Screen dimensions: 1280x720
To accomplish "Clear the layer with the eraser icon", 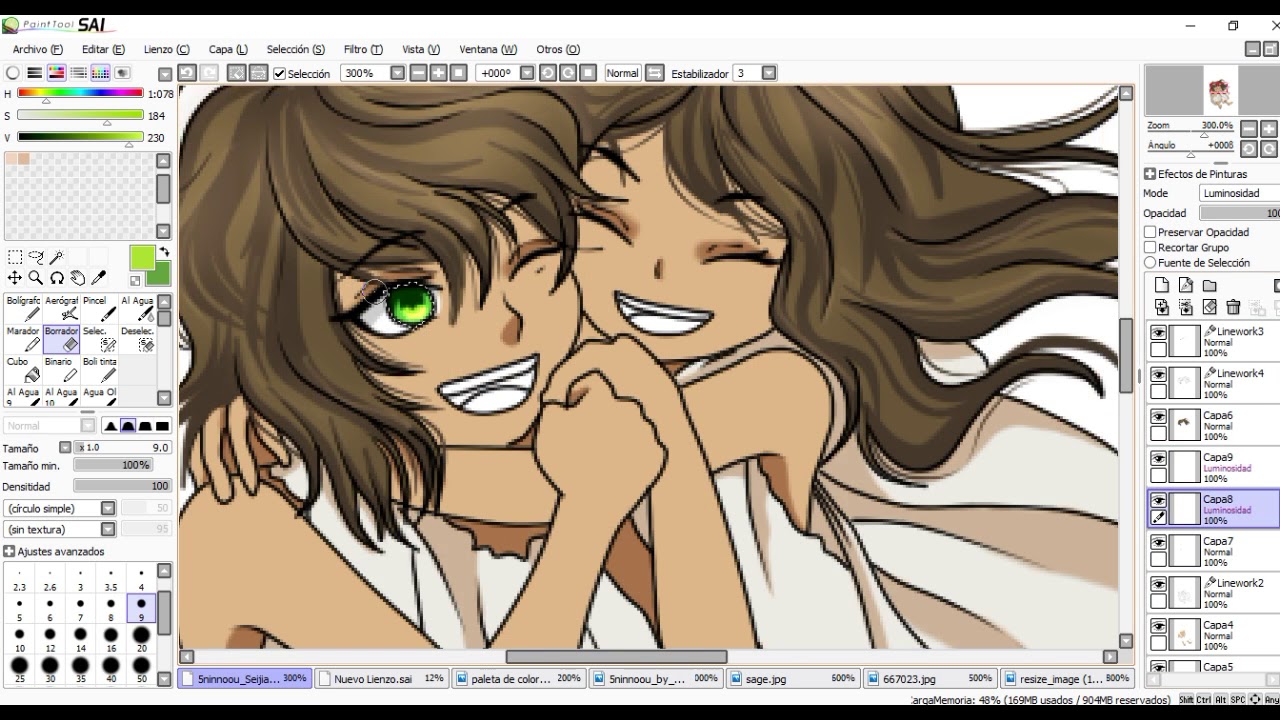I will pyautogui.click(x=1209, y=308).
